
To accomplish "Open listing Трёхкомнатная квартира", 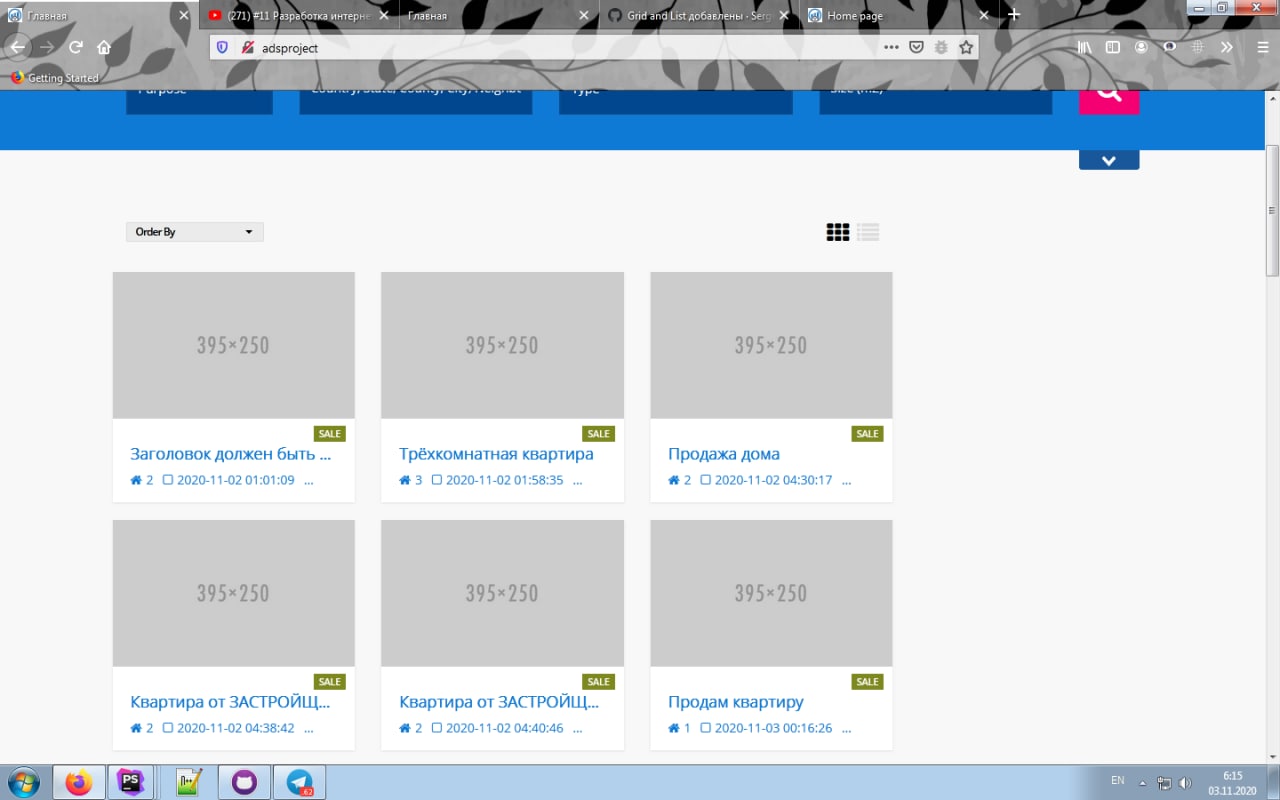I will [496, 454].
